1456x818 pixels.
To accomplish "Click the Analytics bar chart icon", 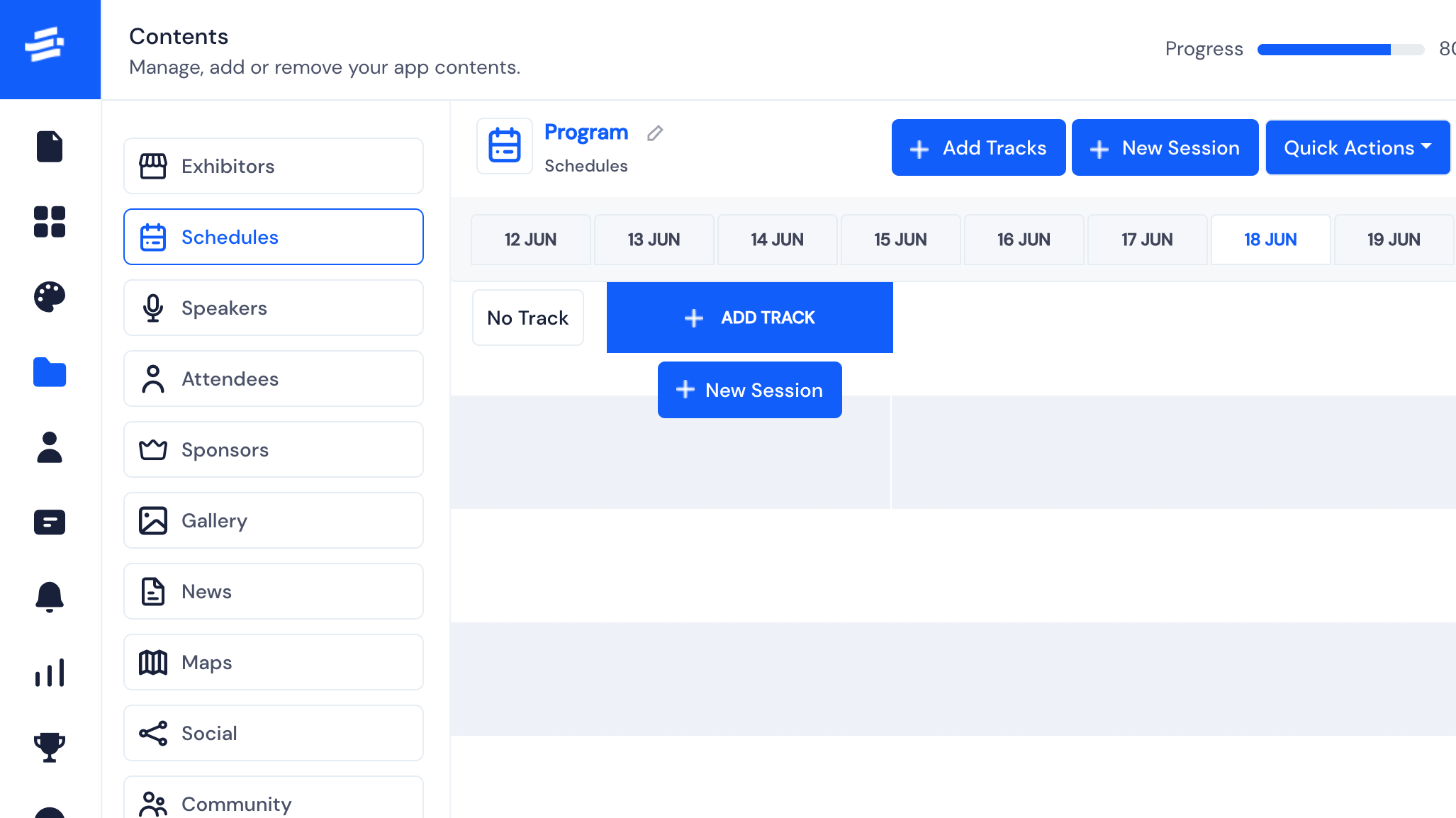I will pyautogui.click(x=49, y=673).
